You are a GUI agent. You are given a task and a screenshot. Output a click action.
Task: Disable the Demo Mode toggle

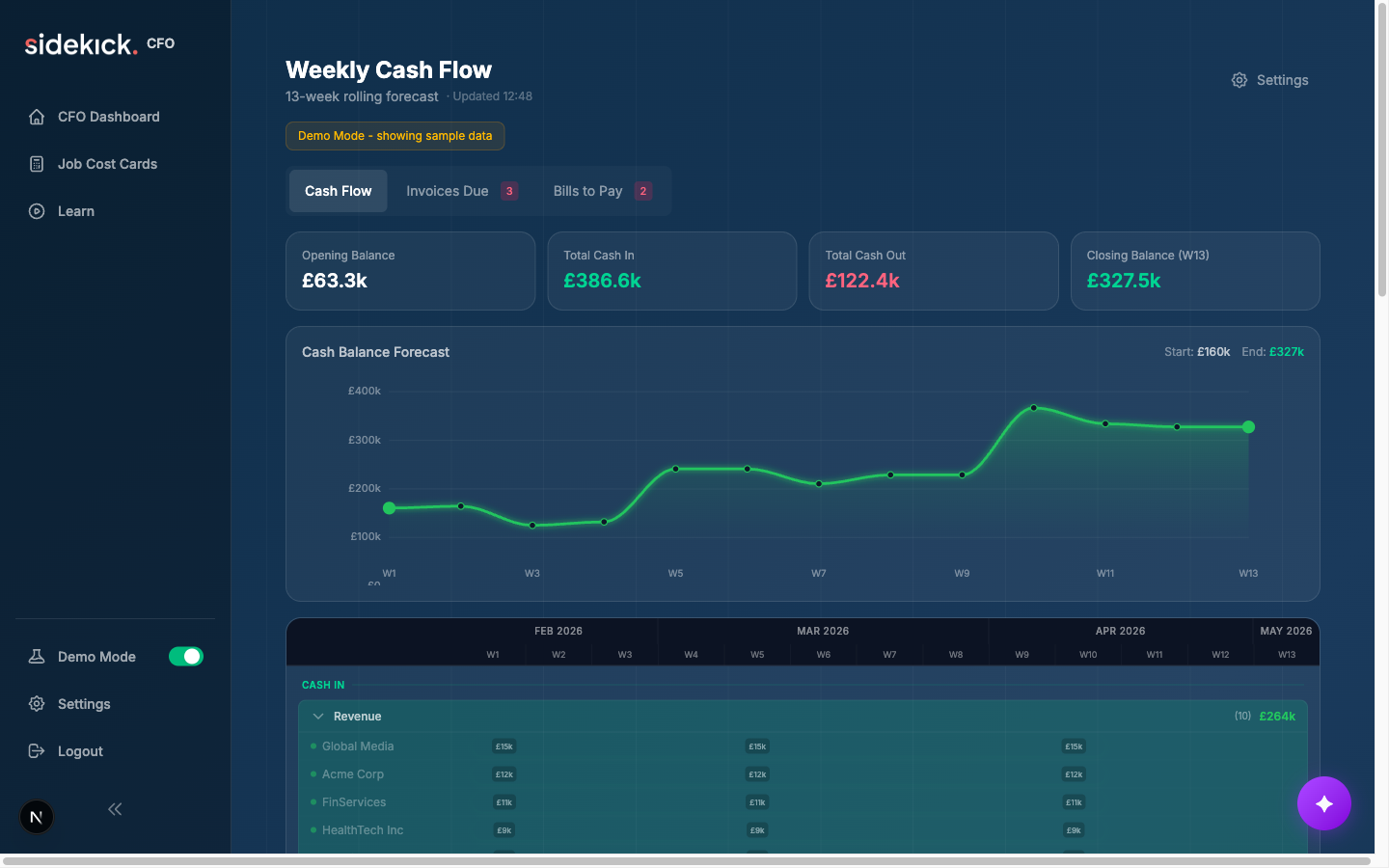185,657
